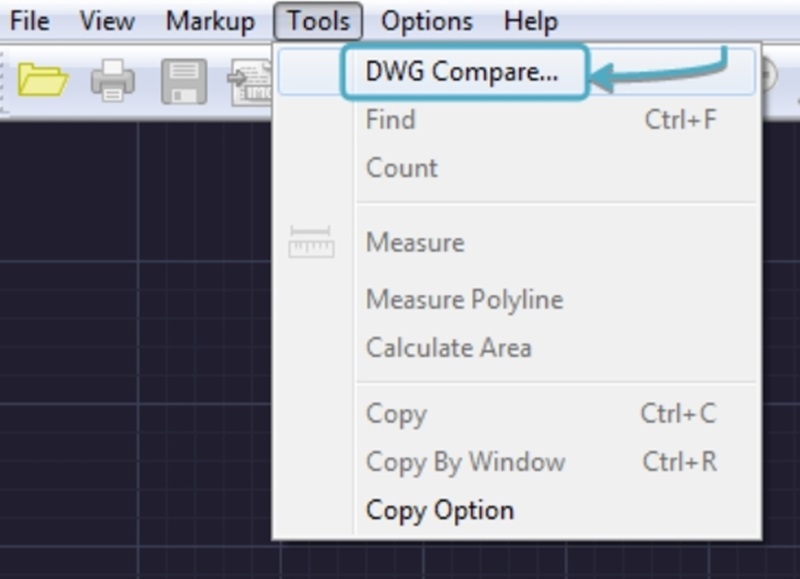The image size is (800, 579).
Task: Open the Help menu
Action: pos(530,21)
